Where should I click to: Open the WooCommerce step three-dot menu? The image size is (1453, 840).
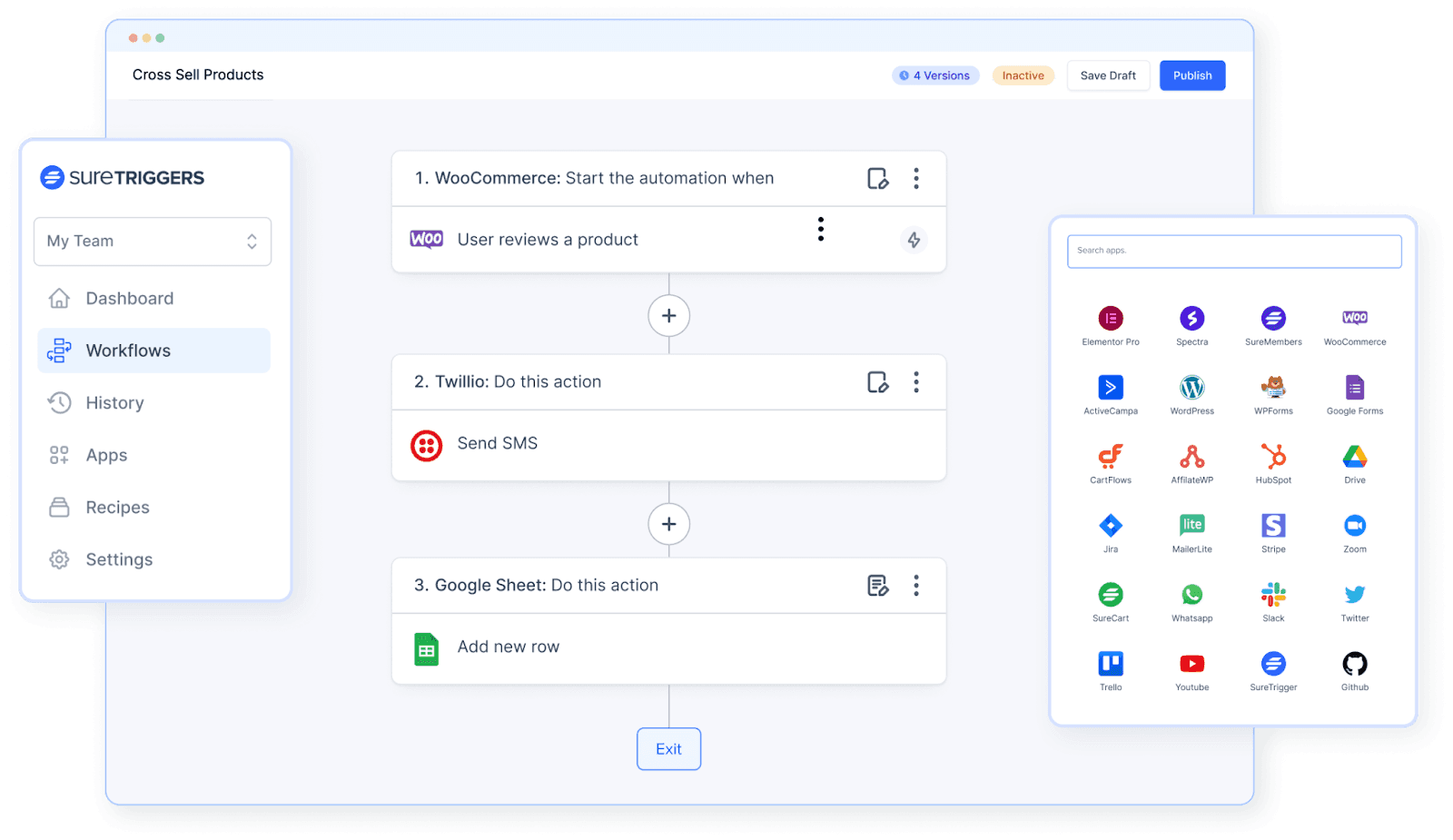pyautogui.click(x=916, y=179)
